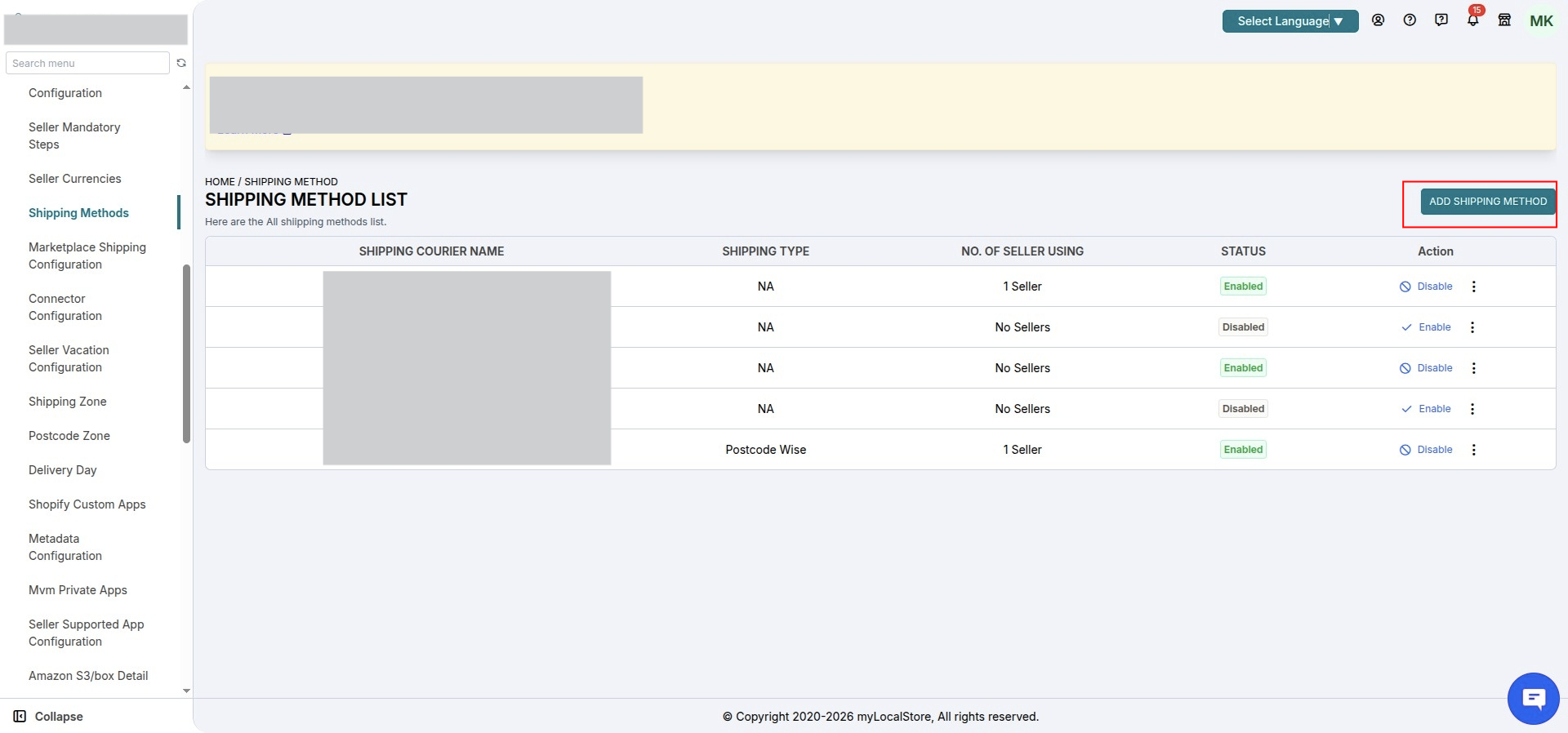Click the SHIPPING COURIER NAME column header
Screen dimensions: 1568x733
tap(431, 251)
